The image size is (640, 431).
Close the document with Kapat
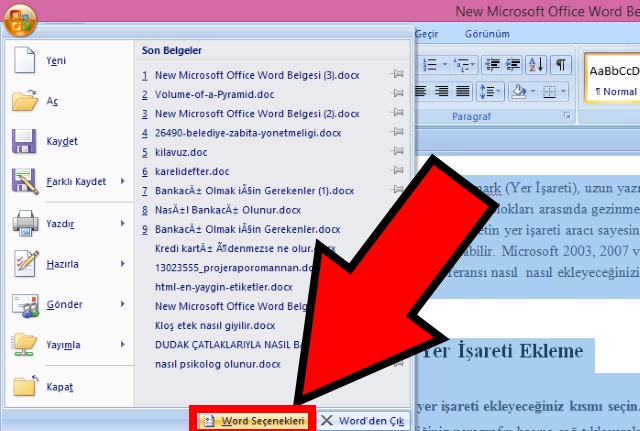69,387
